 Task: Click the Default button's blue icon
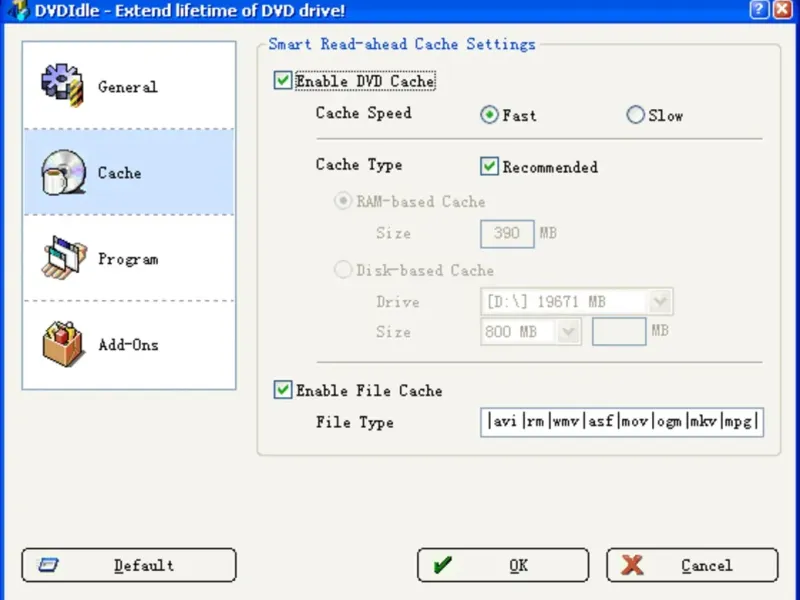click(48, 566)
